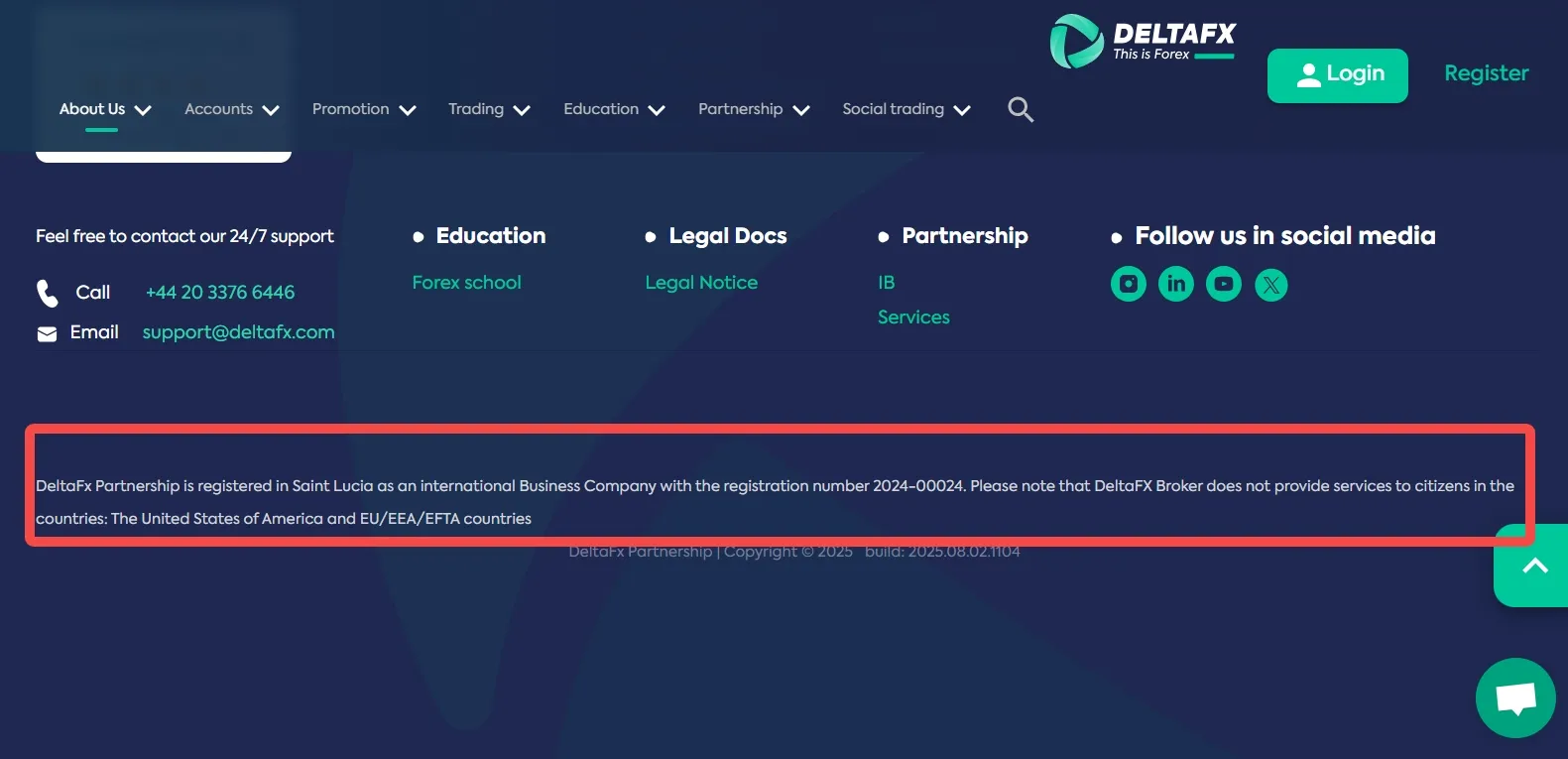This screenshot has height=759, width=1568.
Task: Expand the Trading dropdown menu
Action: (x=489, y=109)
